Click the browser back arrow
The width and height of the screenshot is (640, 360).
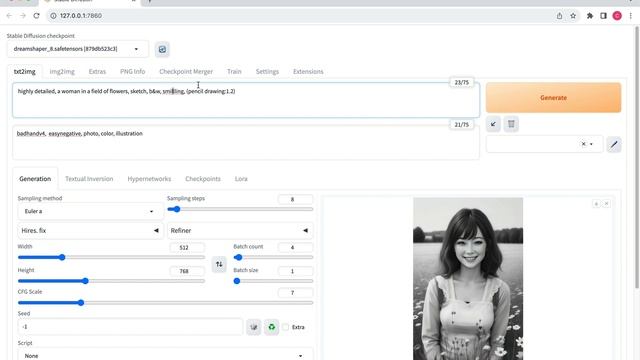click(x=9, y=16)
